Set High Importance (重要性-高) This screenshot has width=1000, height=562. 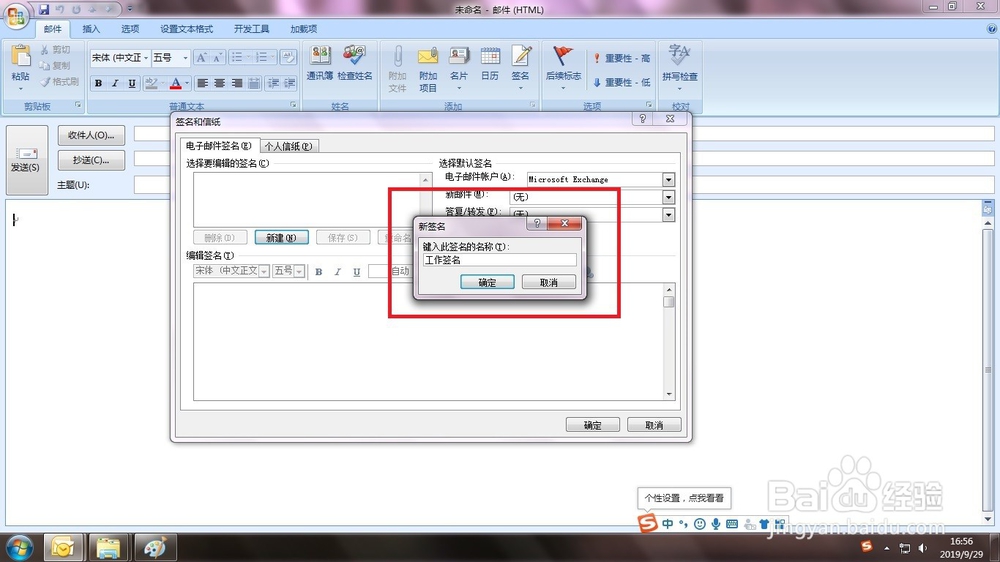[622, 58]
